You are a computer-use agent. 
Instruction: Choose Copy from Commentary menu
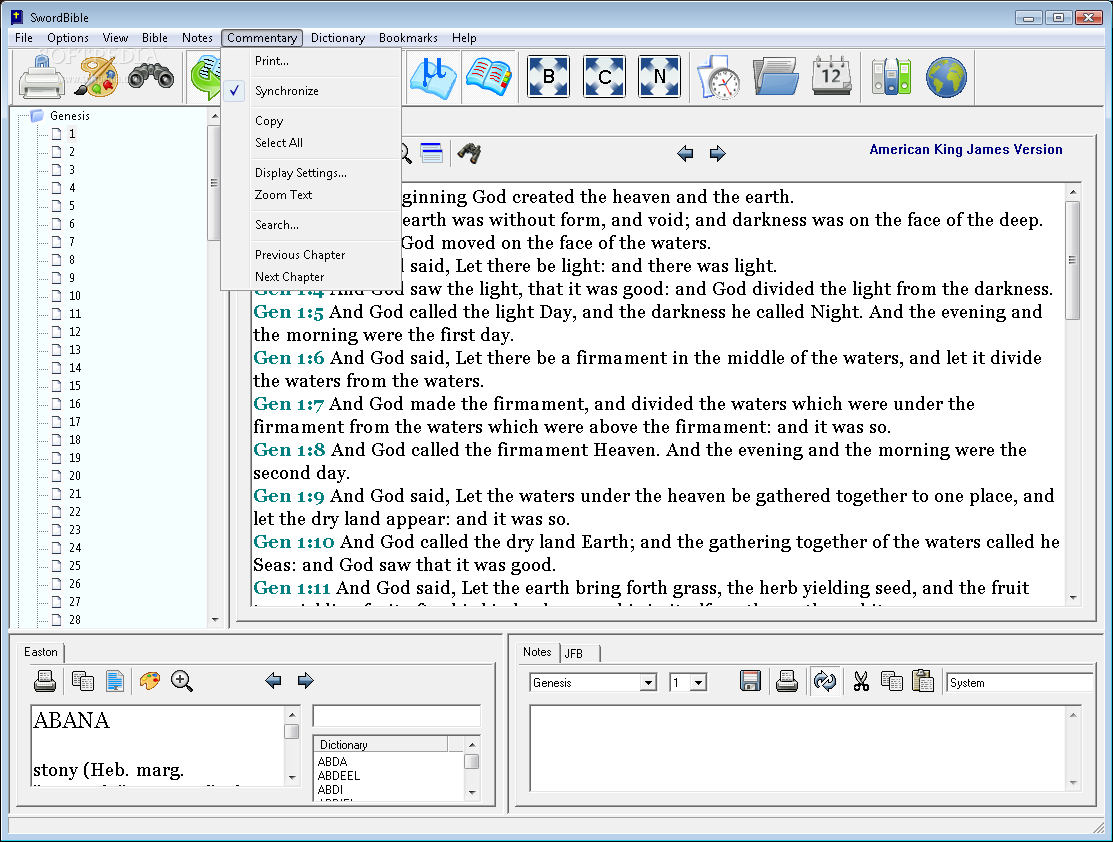pos(312,121)
